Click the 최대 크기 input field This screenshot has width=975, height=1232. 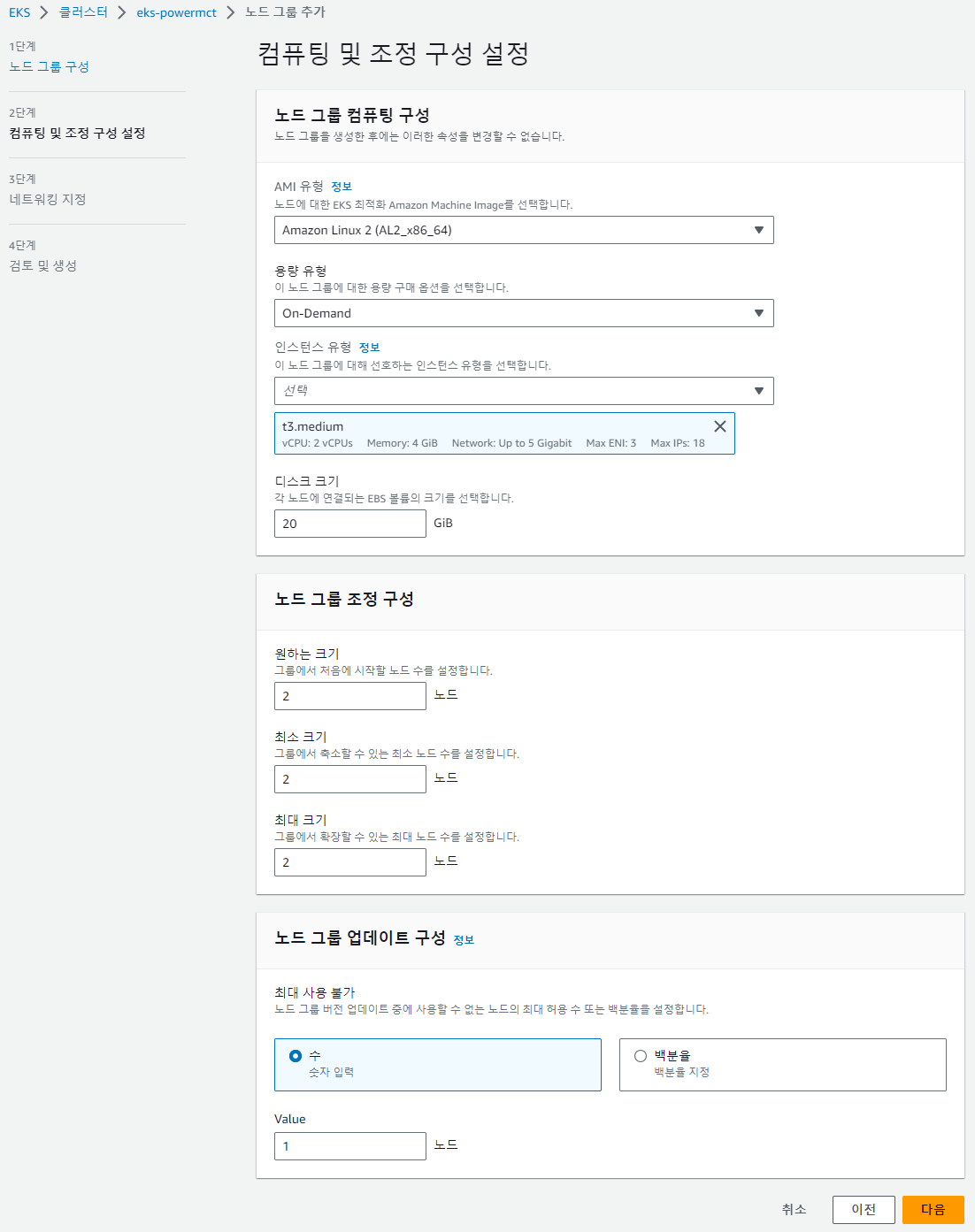[x=350, y=862]
